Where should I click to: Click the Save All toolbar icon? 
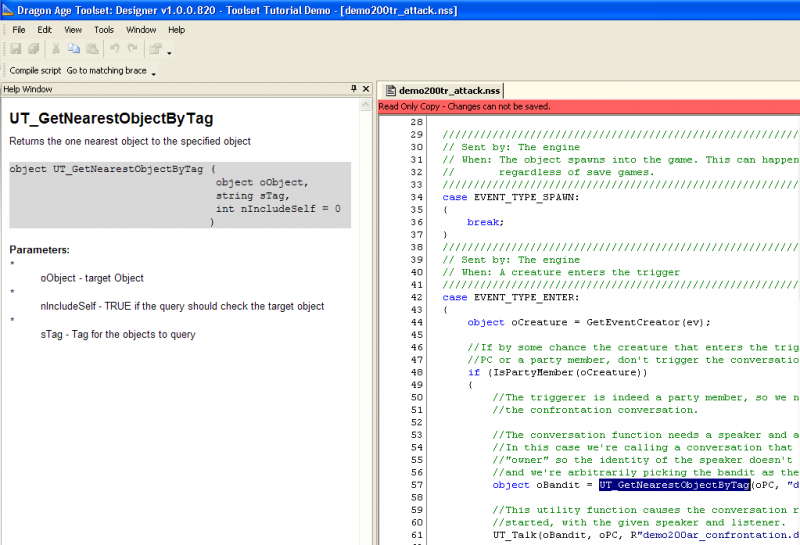pos(32,49)
